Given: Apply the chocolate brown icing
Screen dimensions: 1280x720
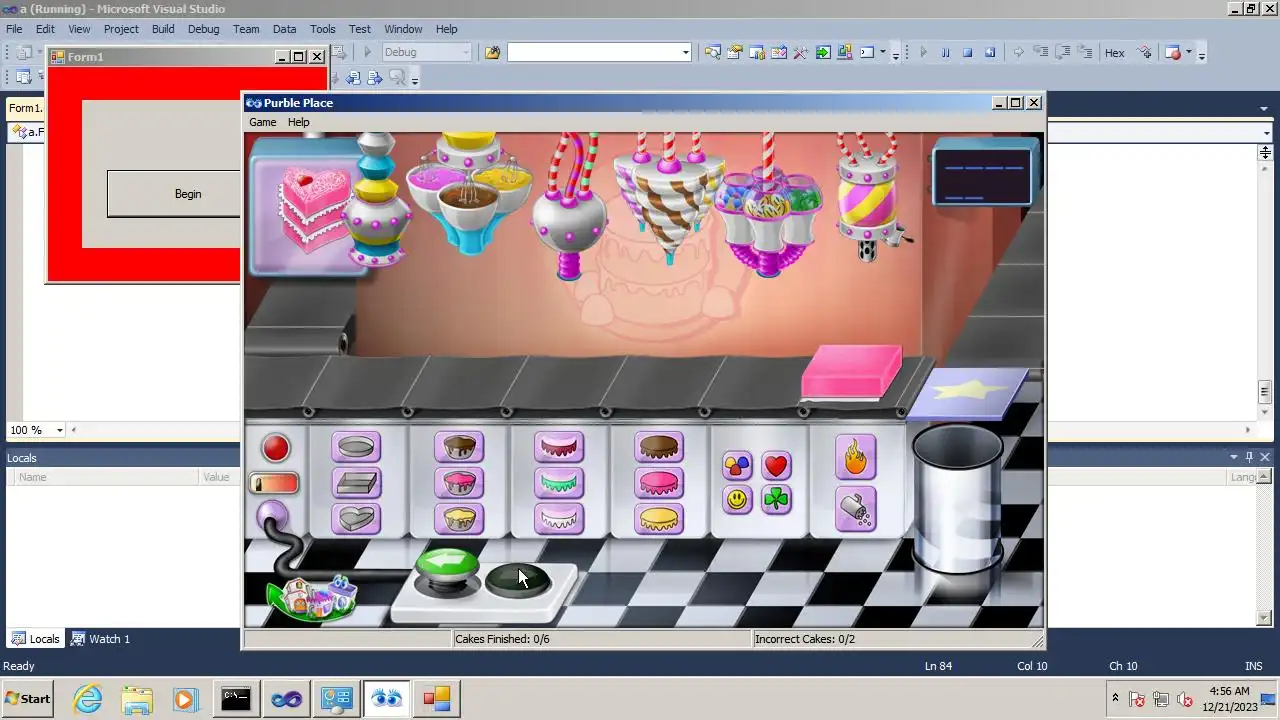Looking at the screenshot, I should coord(659,447).
